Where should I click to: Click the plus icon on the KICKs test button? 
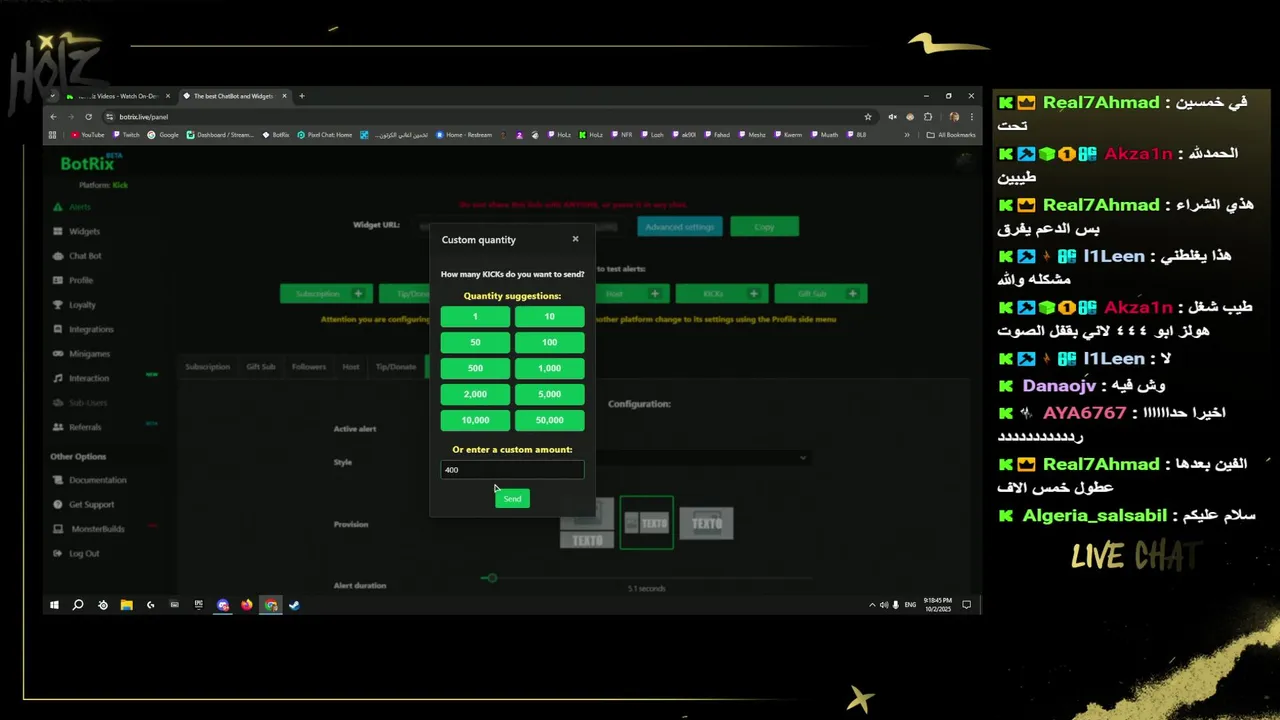[754, 294]
